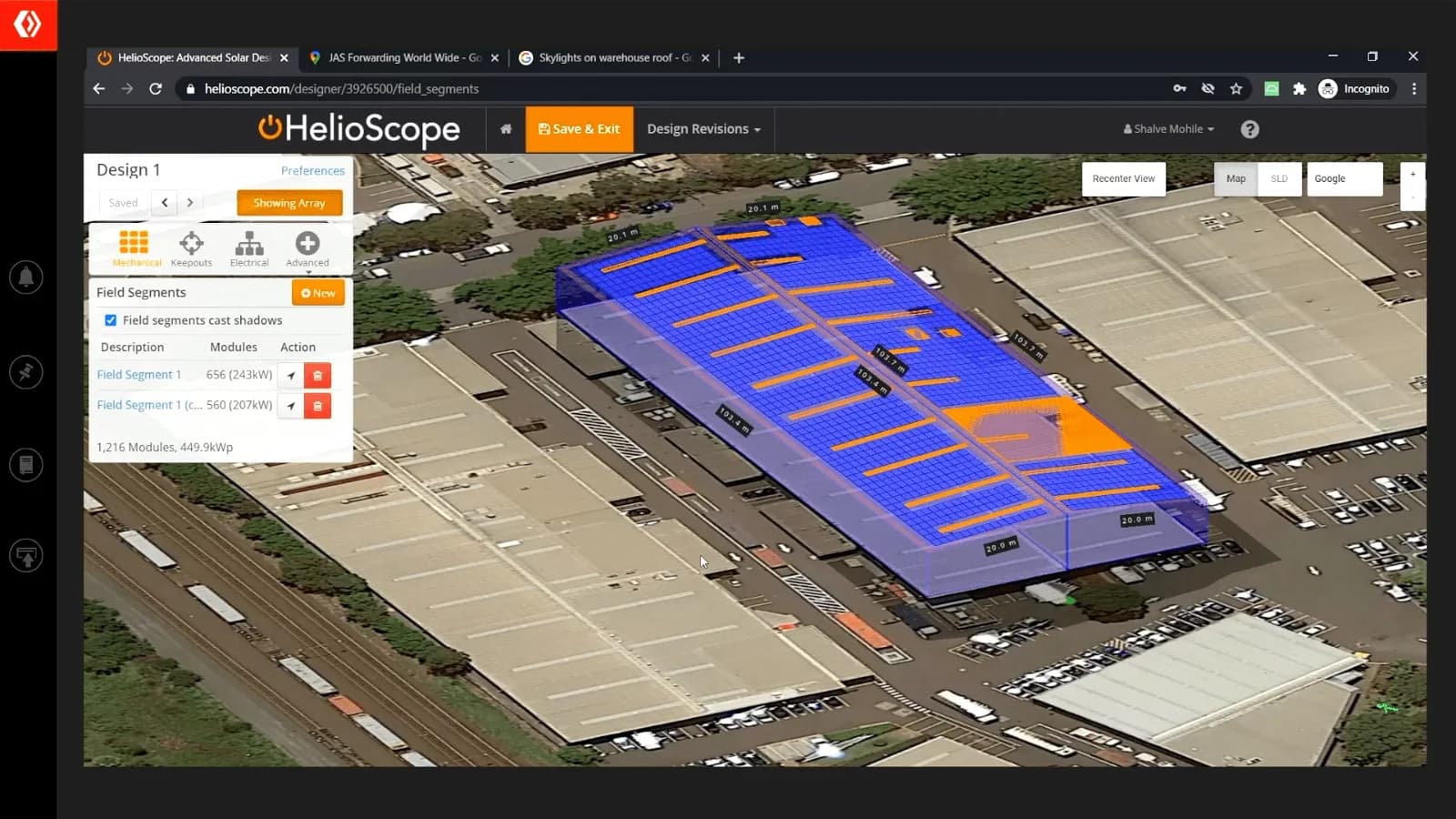This screenshot has width=1456, height=819.
Task: Open the Extensions puzzle icon
Action: [x=1299, y=88]
